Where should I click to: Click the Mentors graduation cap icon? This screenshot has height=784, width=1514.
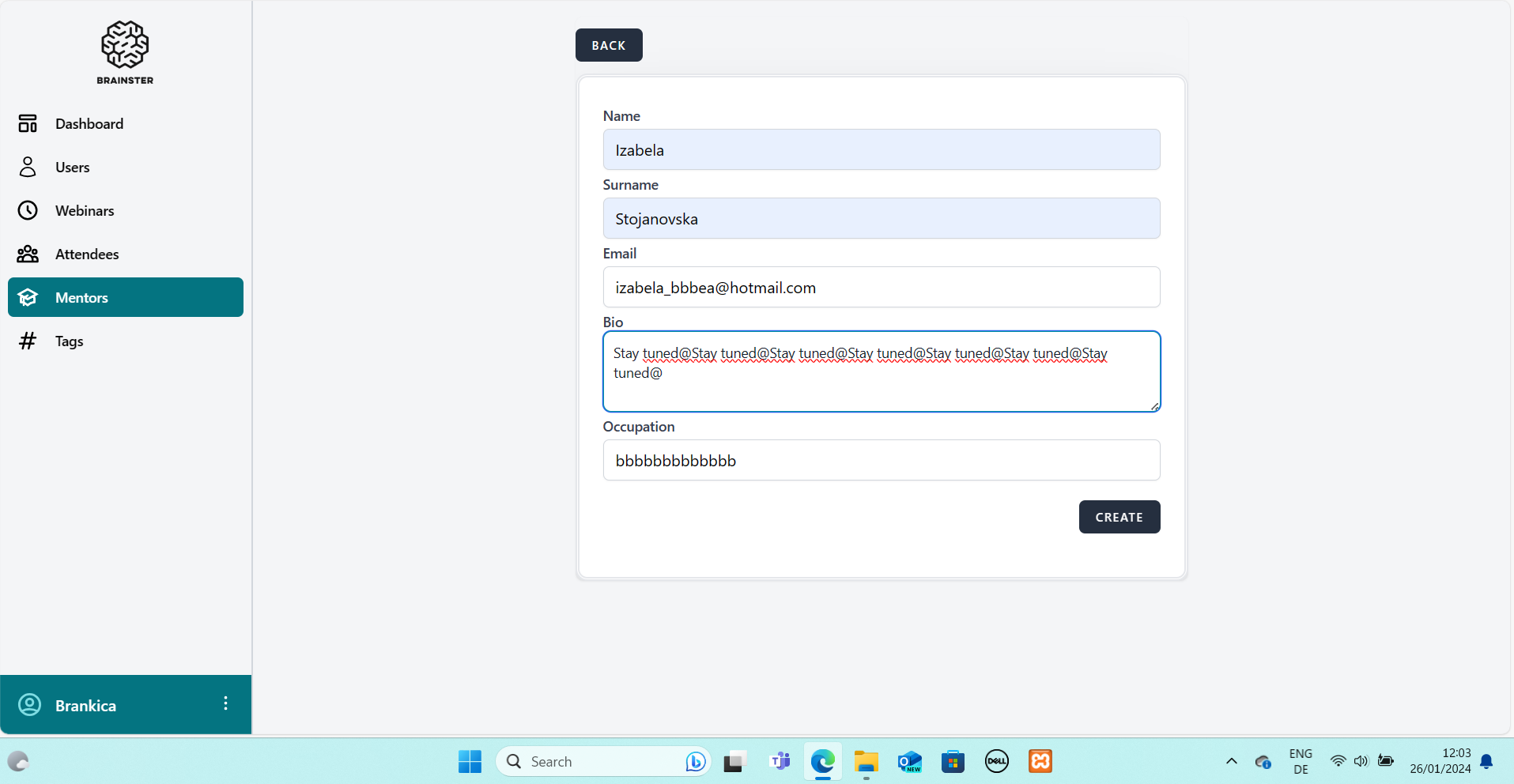(x=28, y=297)
